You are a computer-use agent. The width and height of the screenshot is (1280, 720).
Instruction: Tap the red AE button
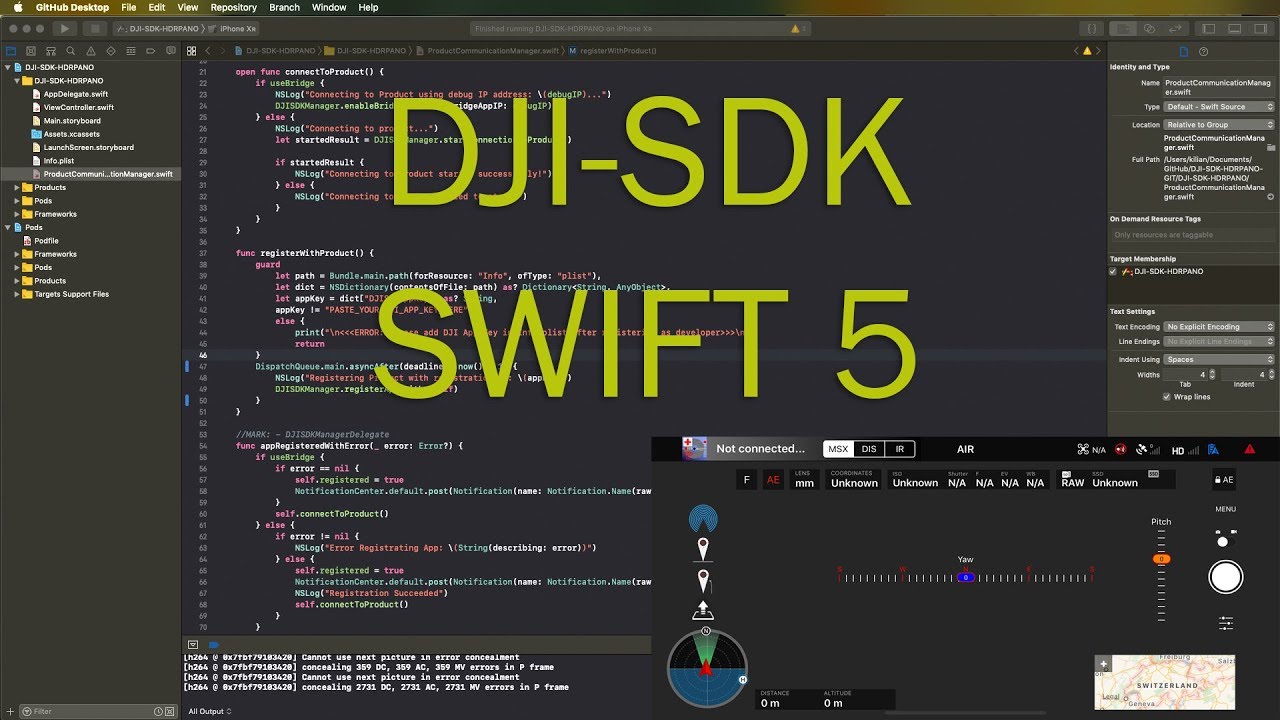(773, 481)
